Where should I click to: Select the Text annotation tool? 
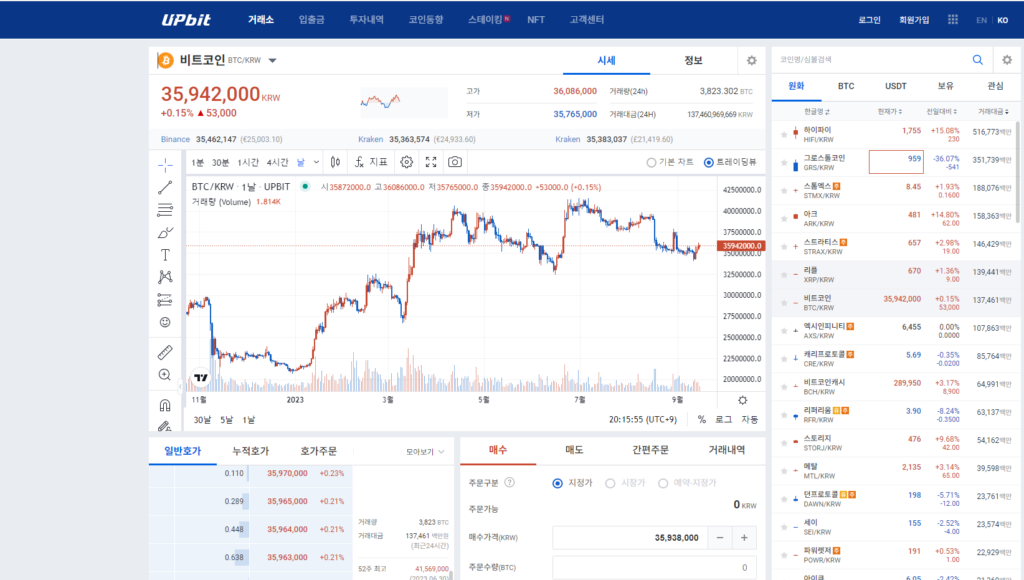pyautogui.click(x=165, y=255)
